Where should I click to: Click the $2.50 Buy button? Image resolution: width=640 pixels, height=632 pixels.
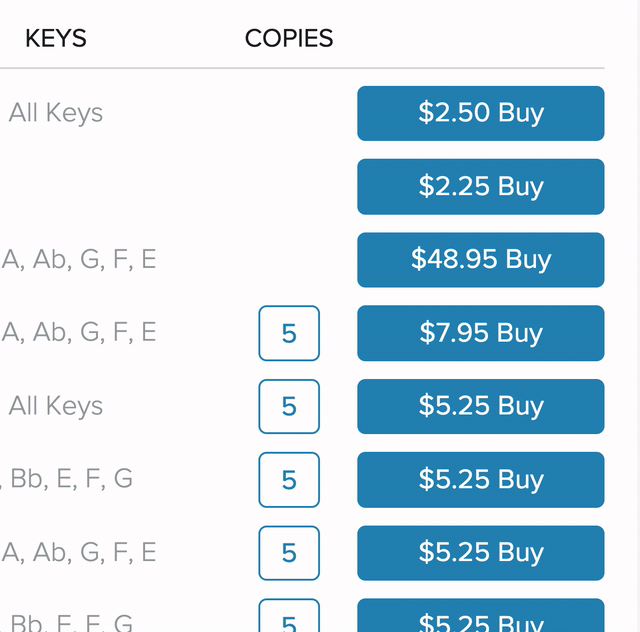(480, 113)
